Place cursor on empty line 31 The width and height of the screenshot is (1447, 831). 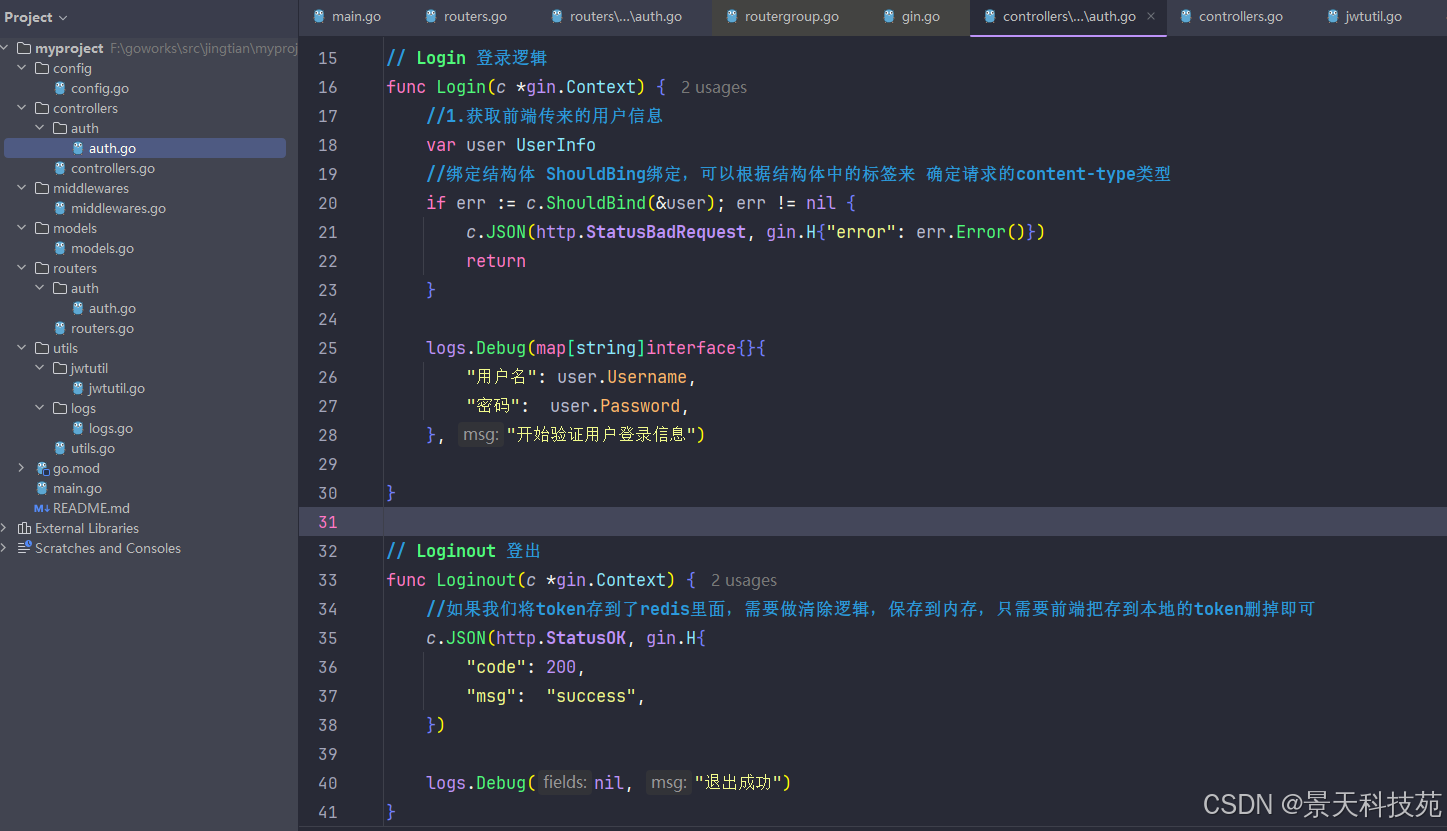click(x=914, y=522)
